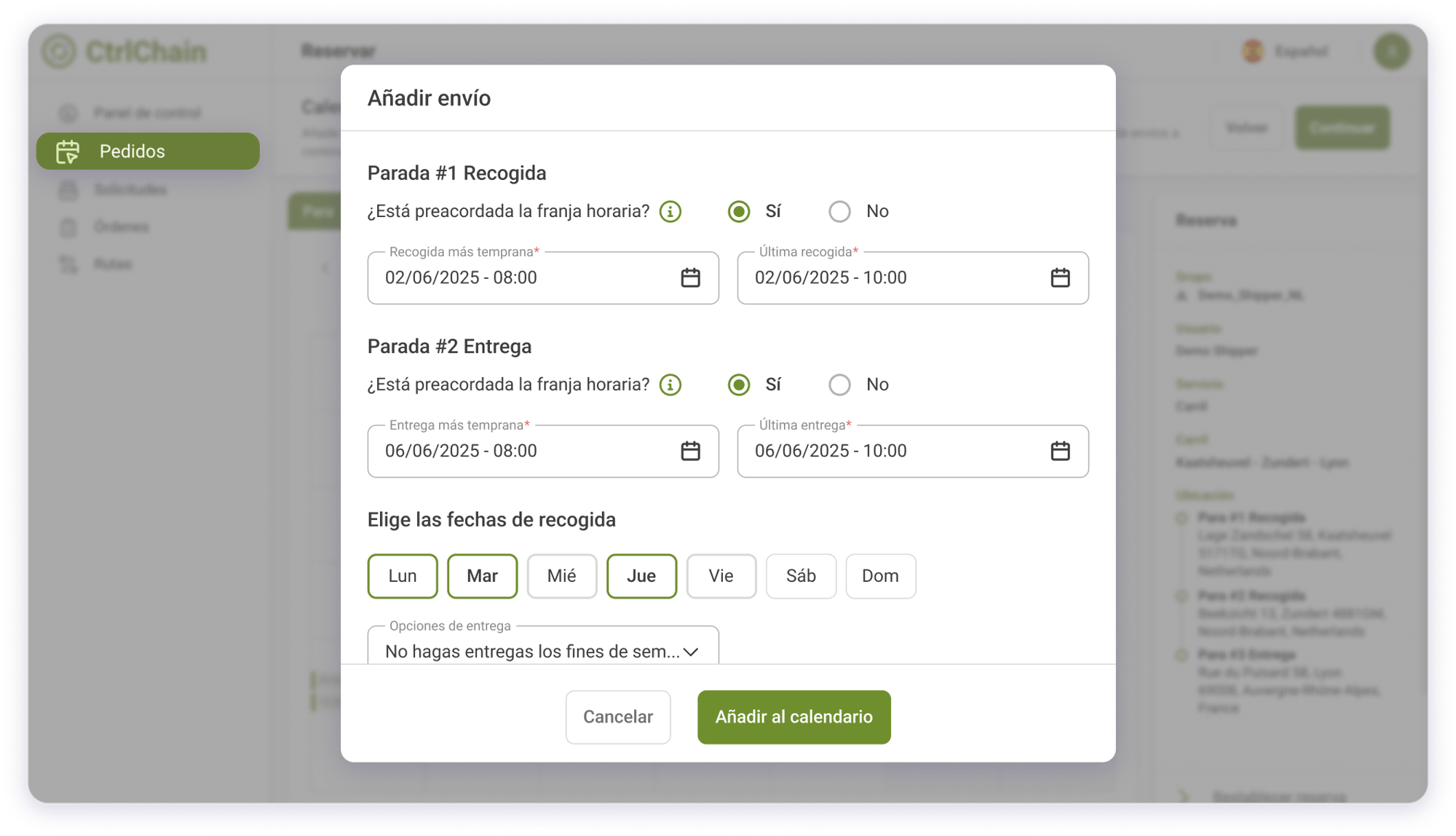
Task: Open calendar picker for Última recogida
Action: pos(1060,277)
